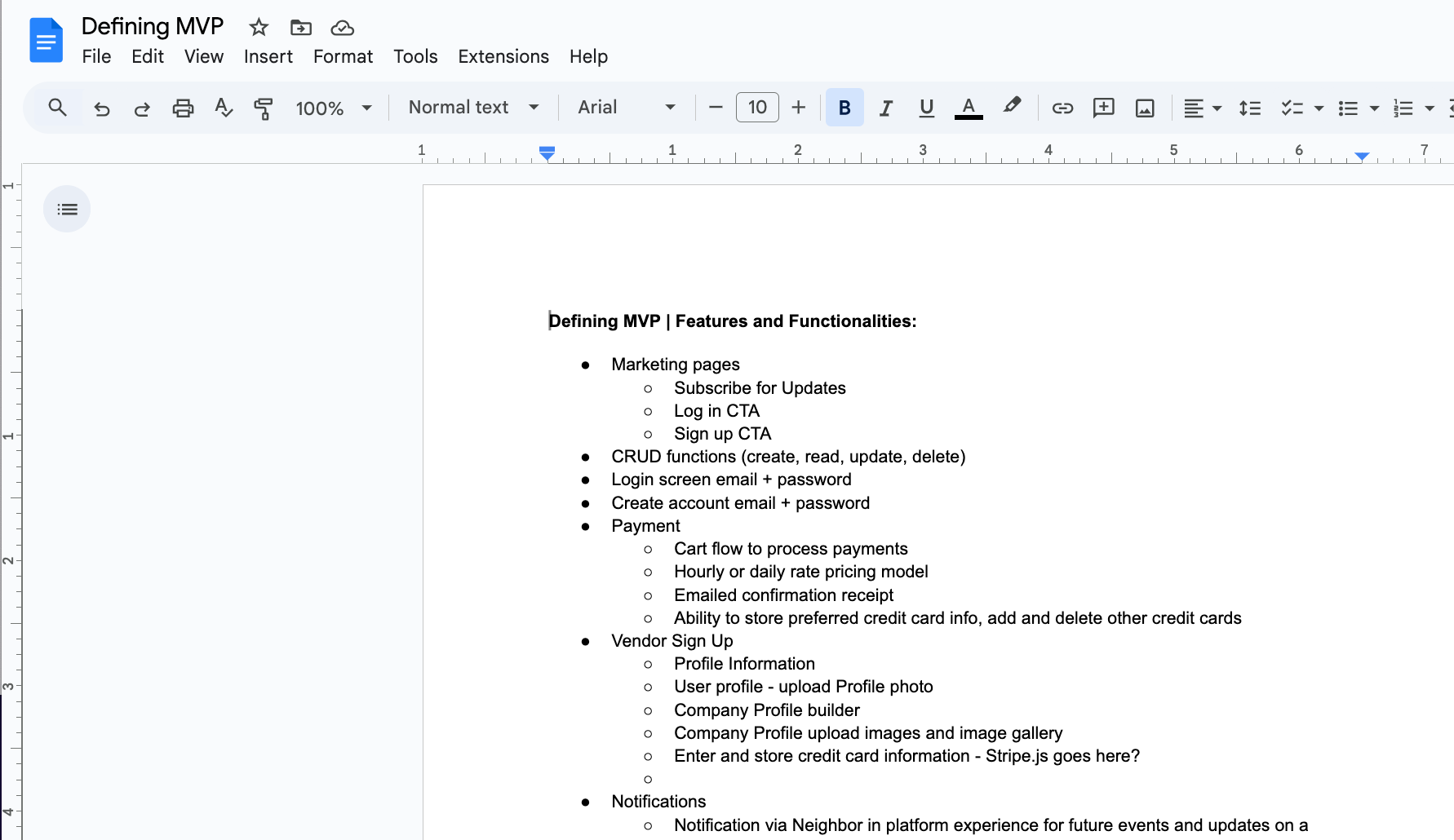
Task: Open line and paragraph spacing
Action: [1249, 108]
